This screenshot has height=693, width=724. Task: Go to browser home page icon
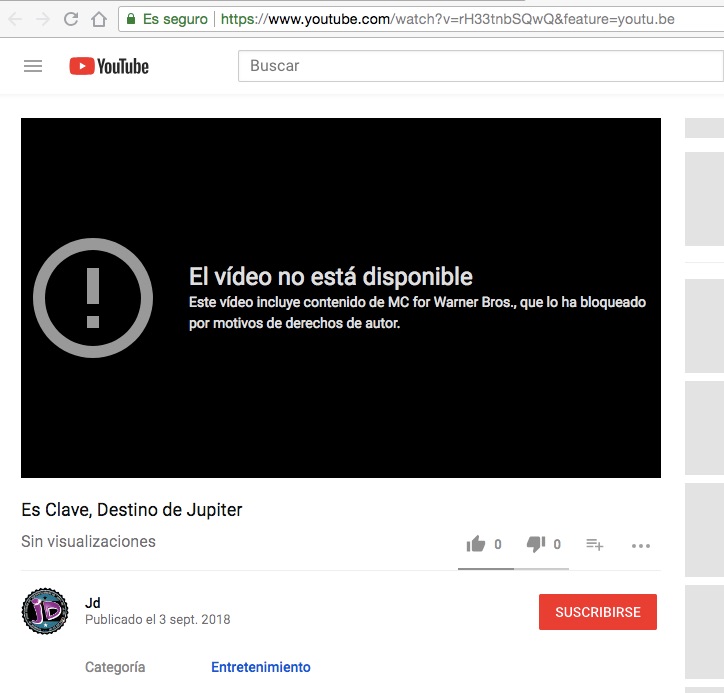click(x=98, y=19)
